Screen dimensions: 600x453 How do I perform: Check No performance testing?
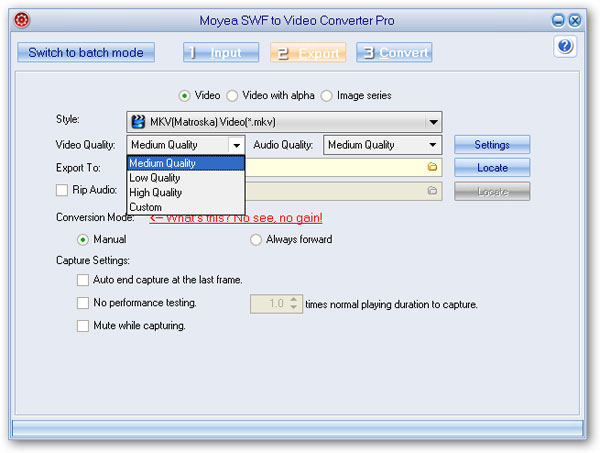point(83,303)
